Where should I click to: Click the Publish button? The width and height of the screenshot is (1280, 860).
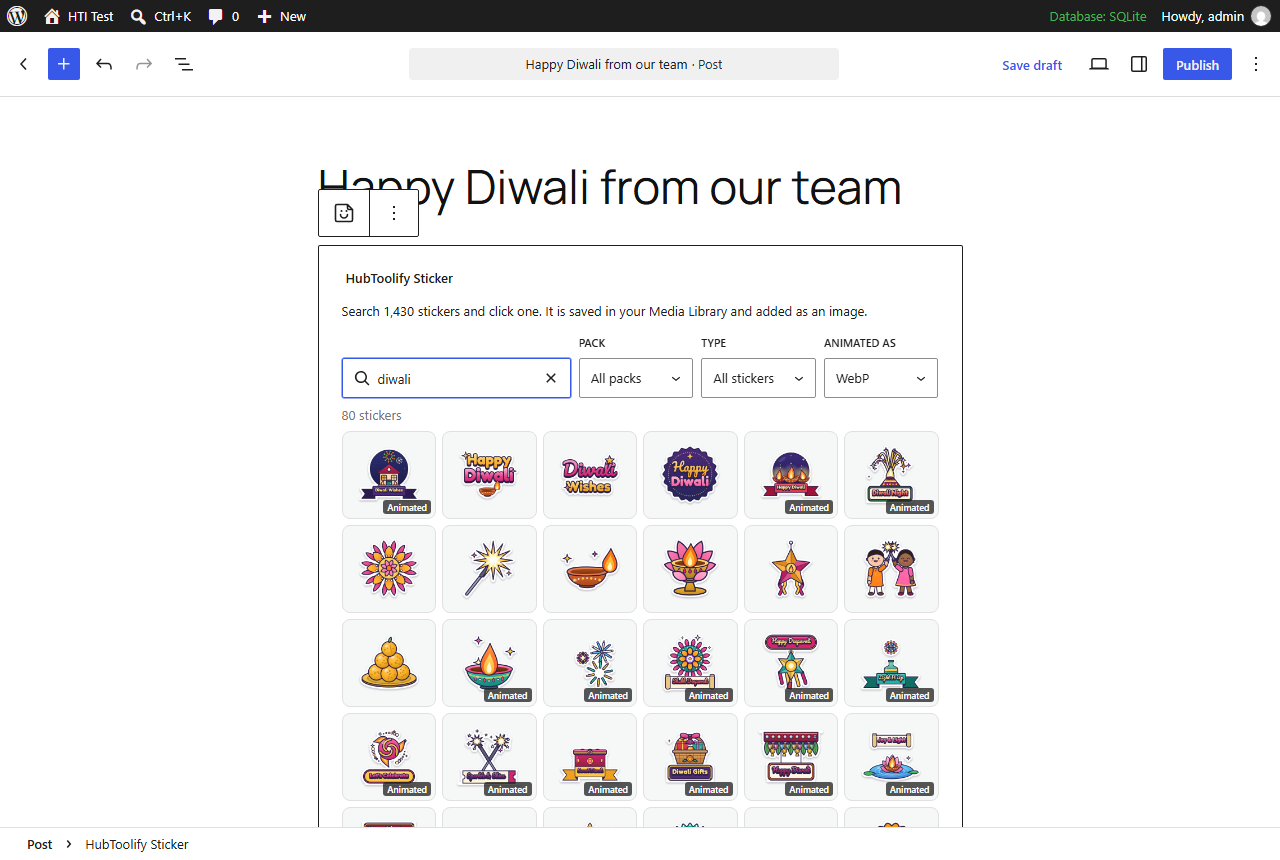click(x=1197, y=64)
